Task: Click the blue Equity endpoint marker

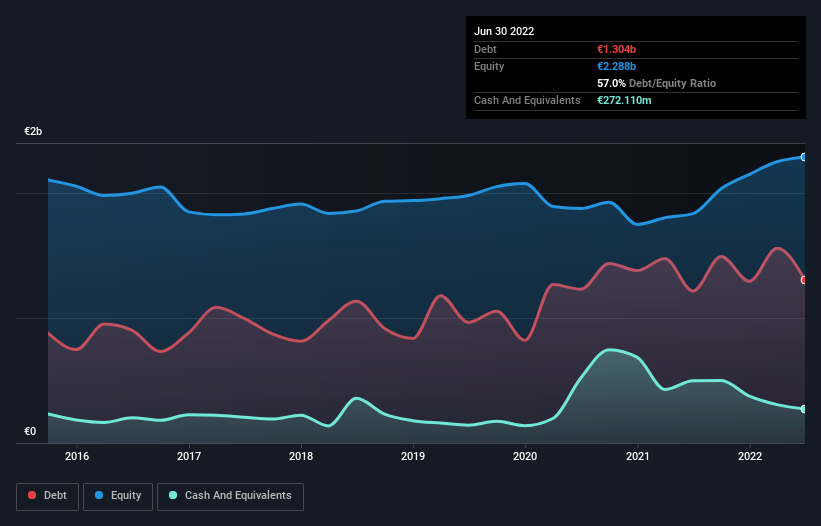Action: 804,157
